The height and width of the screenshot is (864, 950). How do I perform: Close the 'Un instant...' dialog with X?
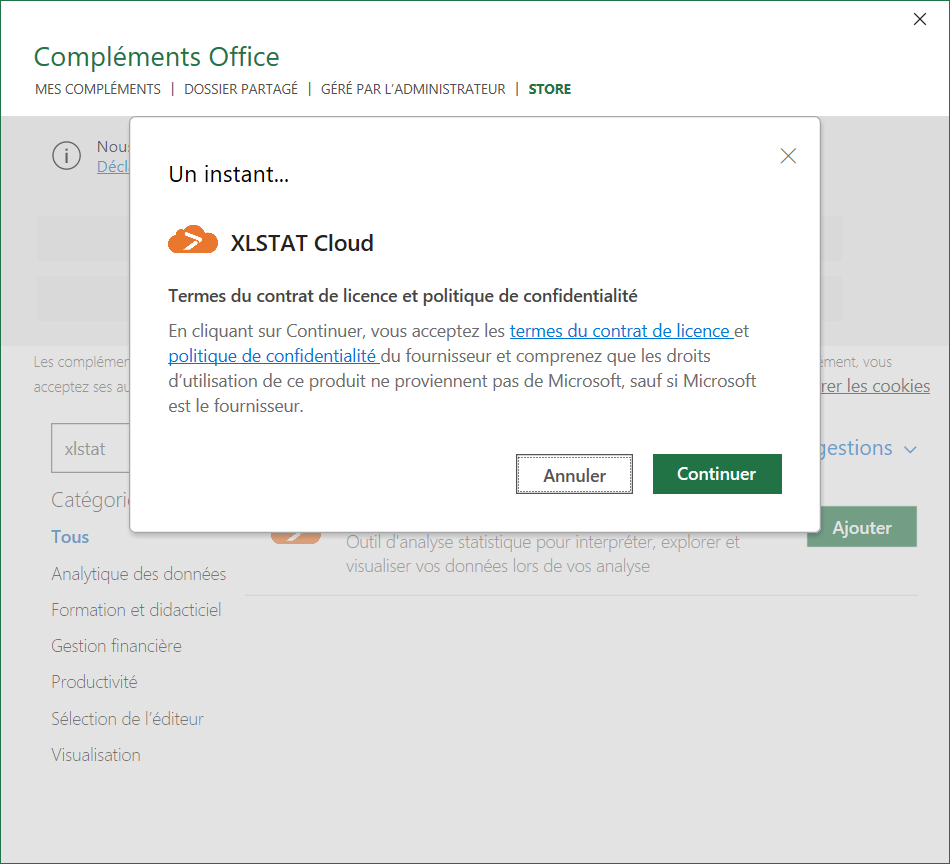click(788, 156)
